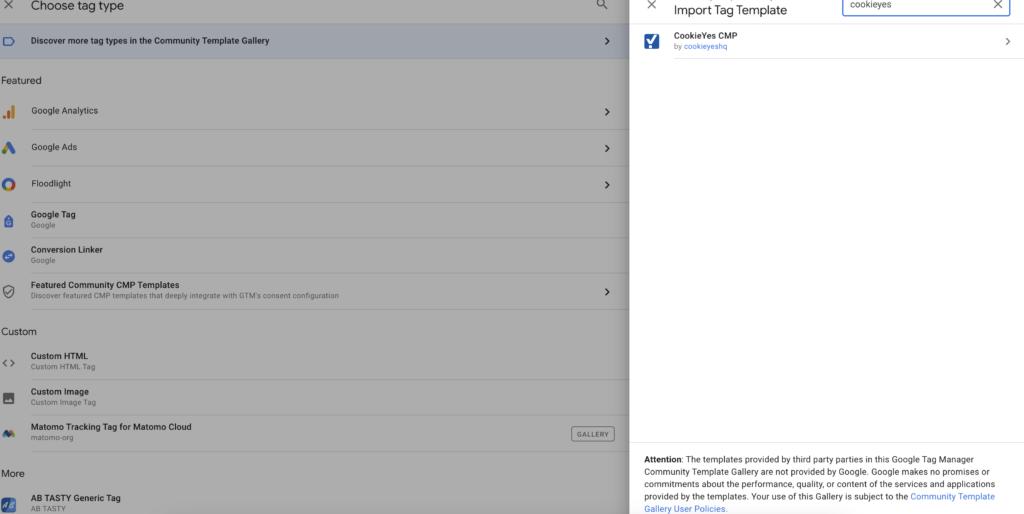1024x514 pixels.
Task: Click the CookieYes CMP checkmark logo
Action: (652, 41)
